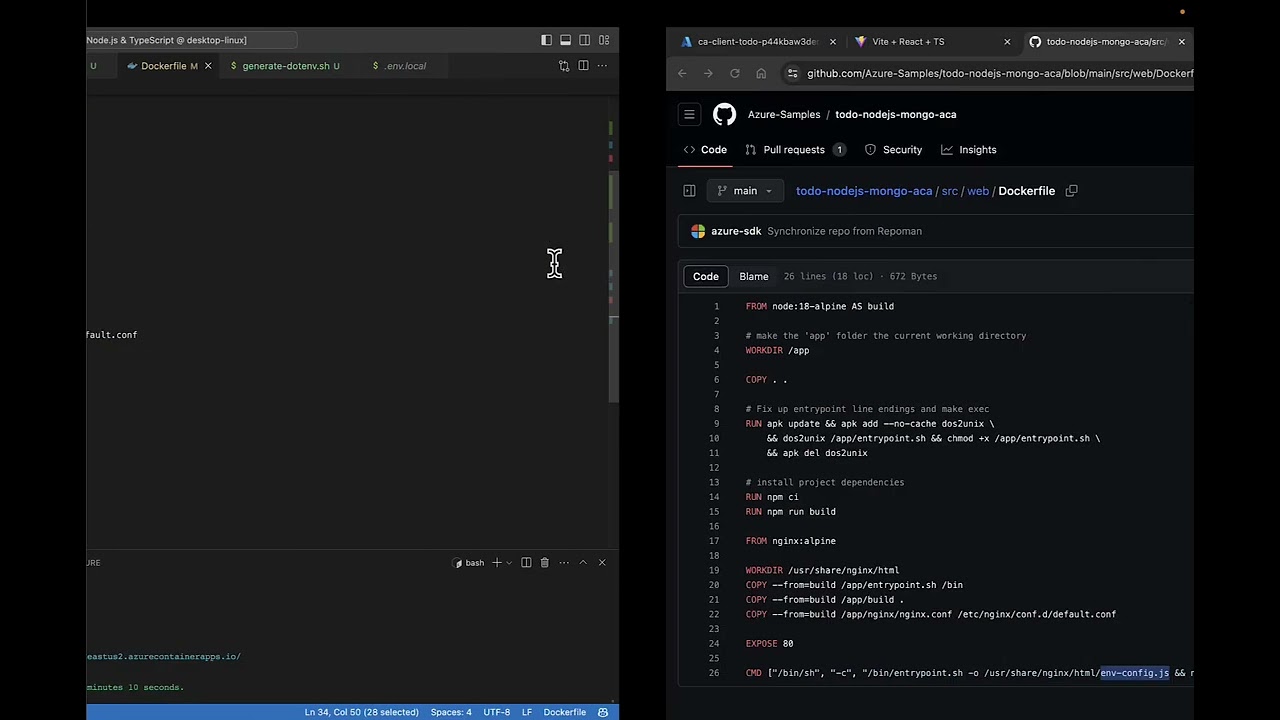
Task: Click the 'FROM nginx:alpine' code line
Action: coord(790,541)
